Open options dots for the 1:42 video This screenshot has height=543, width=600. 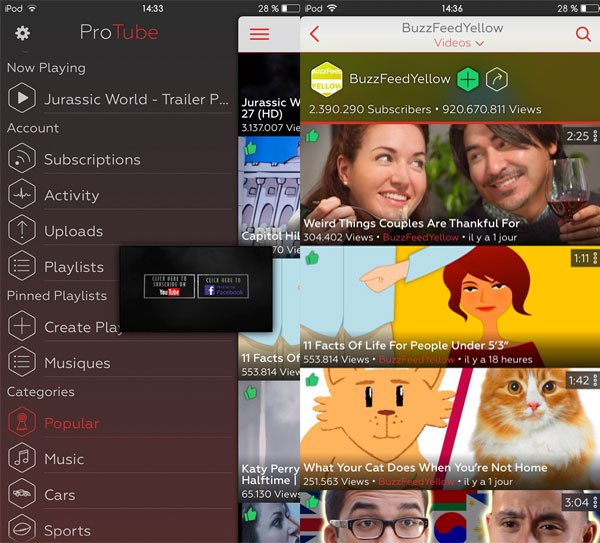(x=595, y=380)
